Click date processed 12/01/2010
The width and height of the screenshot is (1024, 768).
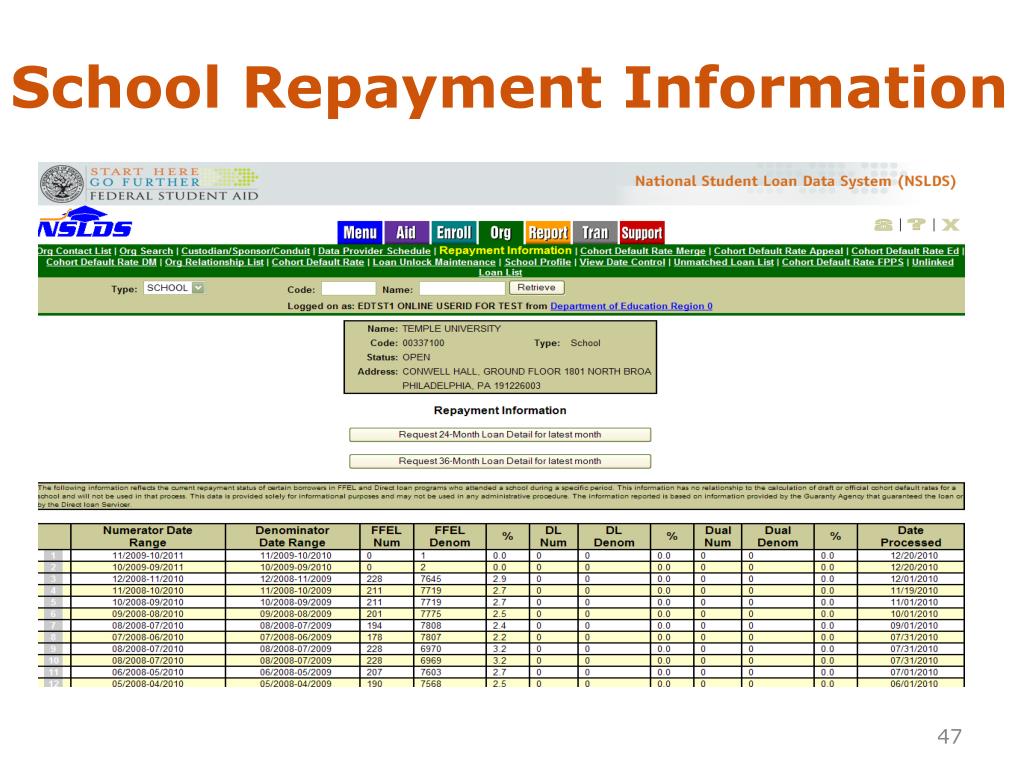(x=914, y=579)
